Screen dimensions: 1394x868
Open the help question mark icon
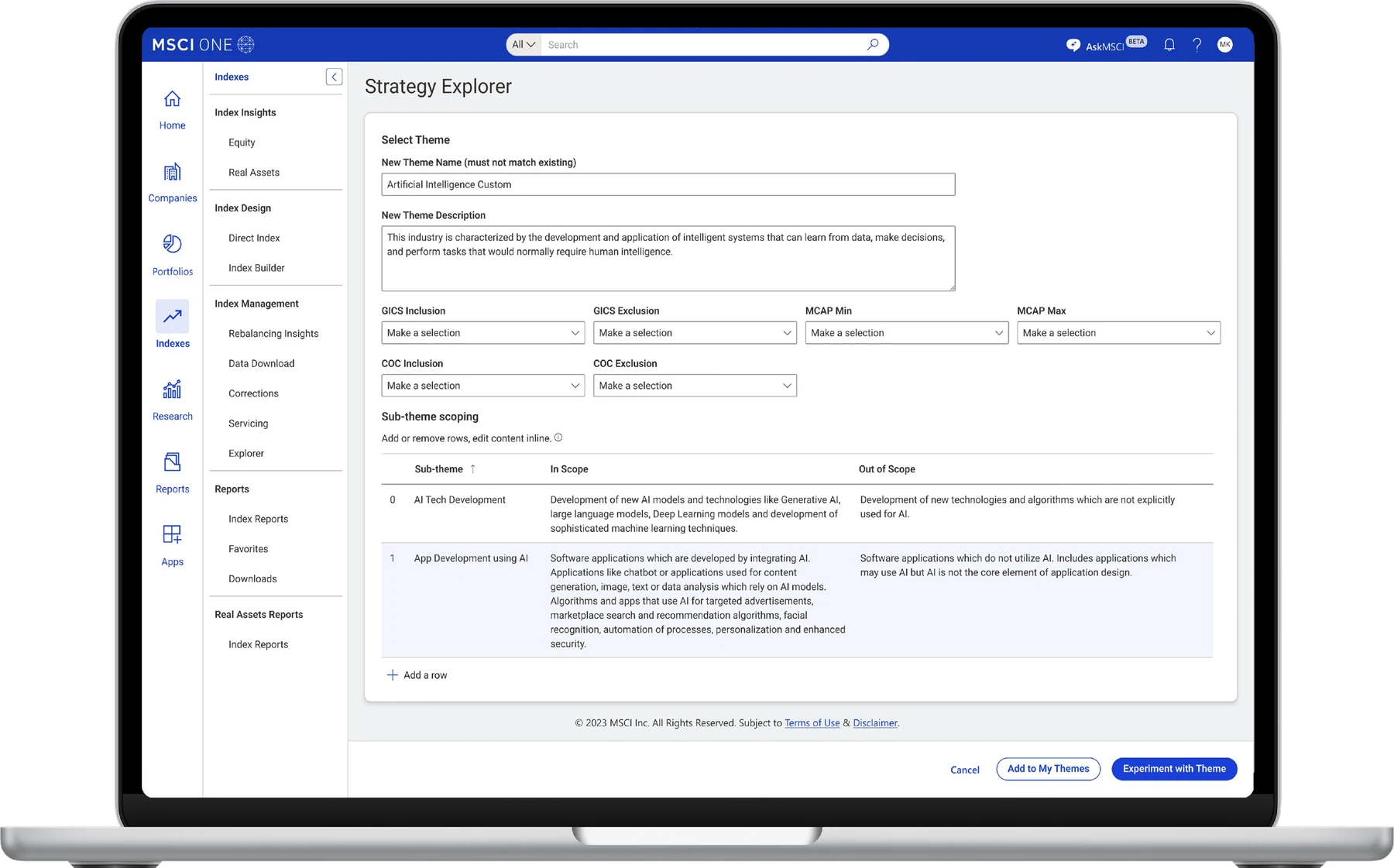1197,45
